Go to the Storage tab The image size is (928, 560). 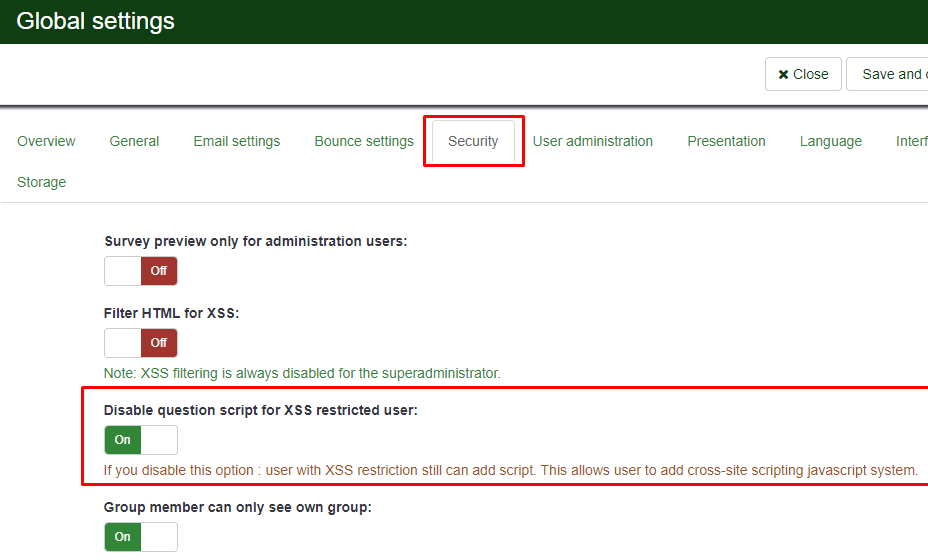click(x=42, y=182)
